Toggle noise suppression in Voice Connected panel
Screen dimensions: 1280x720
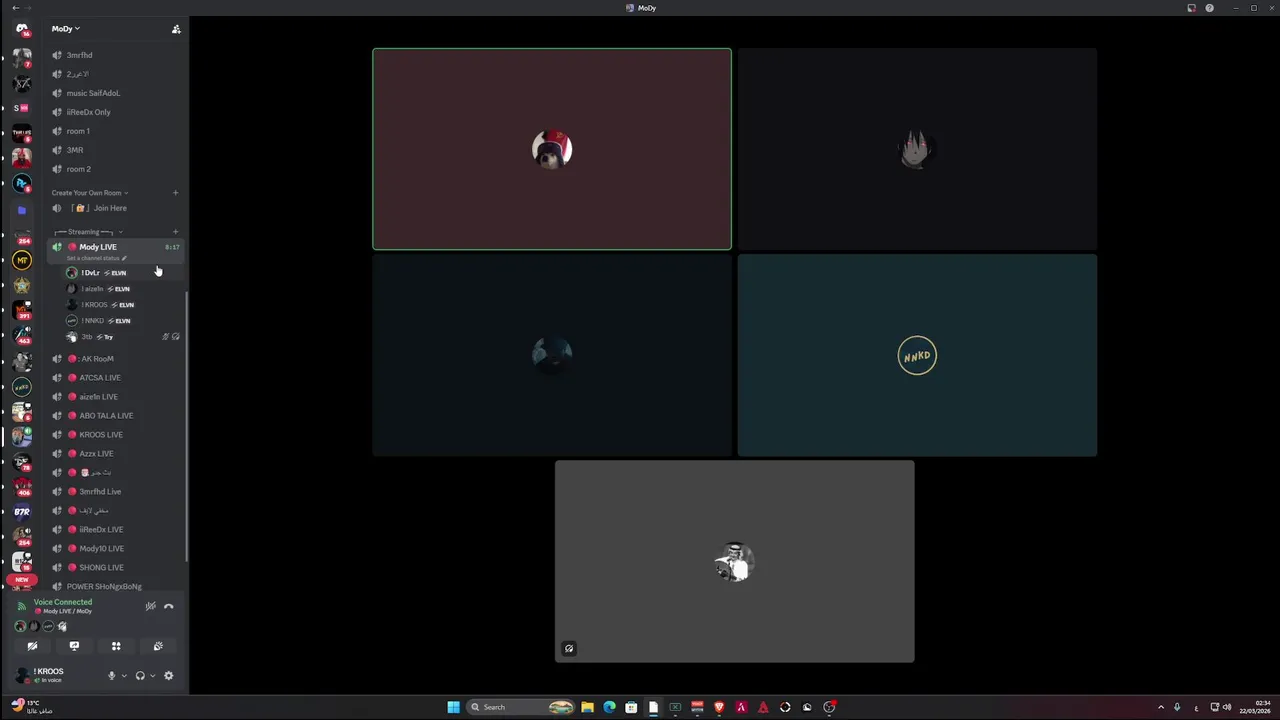pos(151,606)
